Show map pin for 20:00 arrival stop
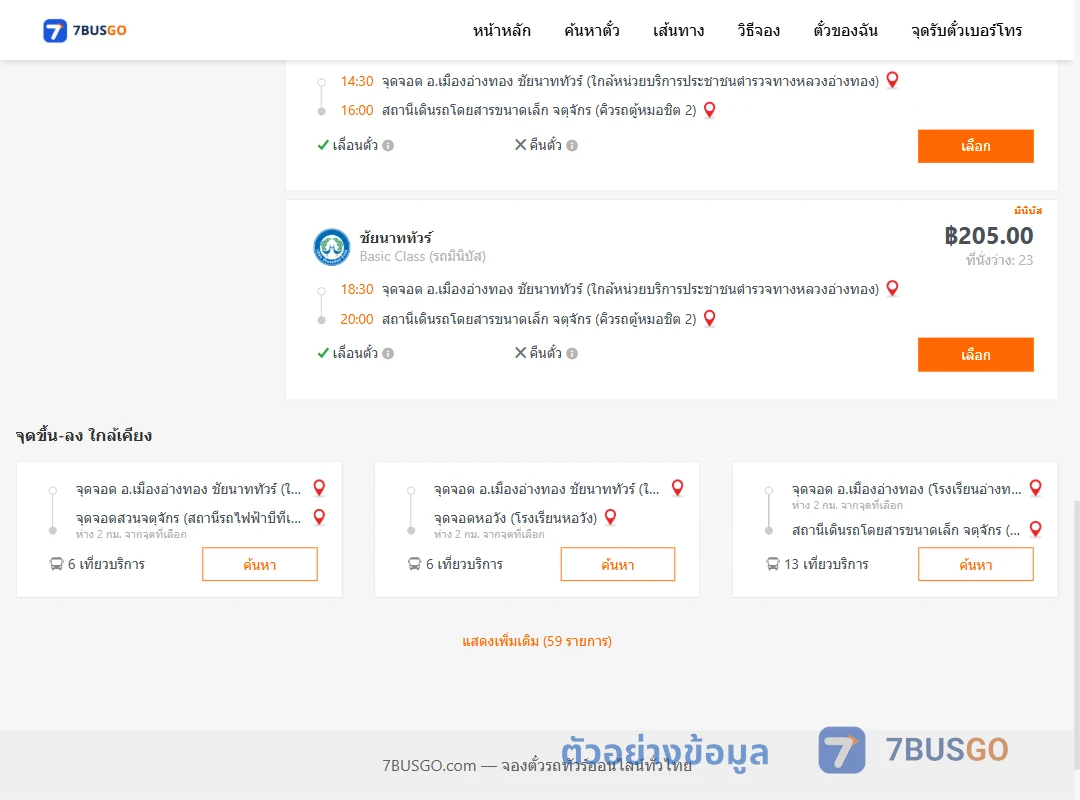1080x800 pixels. coord(709,318)
